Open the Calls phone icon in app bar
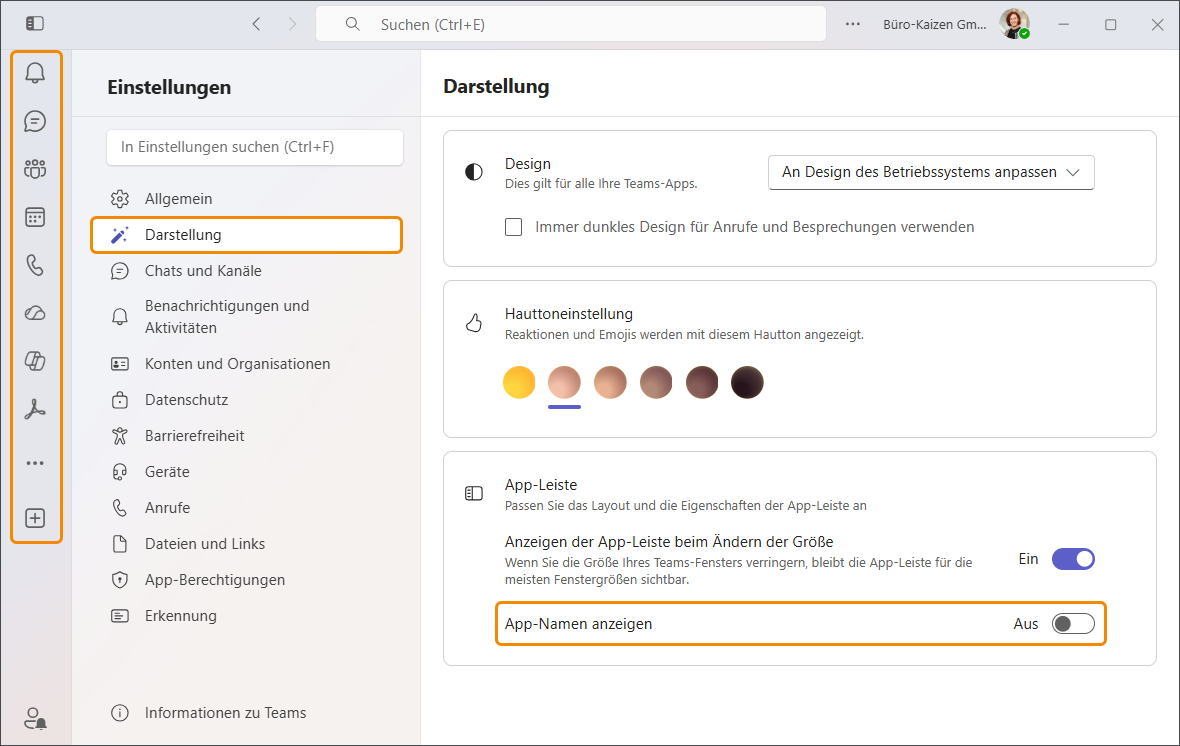The image size is (1180, 746). pyautogui.click(x=35, y=265)
